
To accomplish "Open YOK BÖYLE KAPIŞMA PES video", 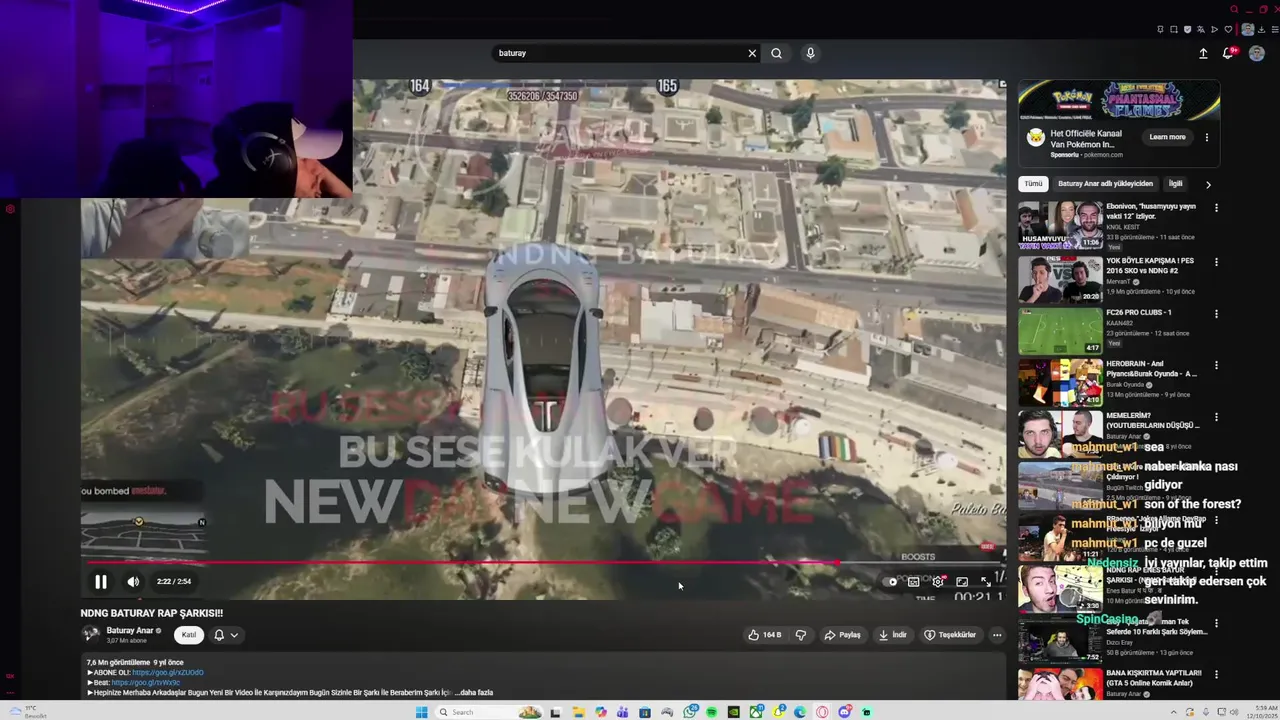I will [1060, 279].
